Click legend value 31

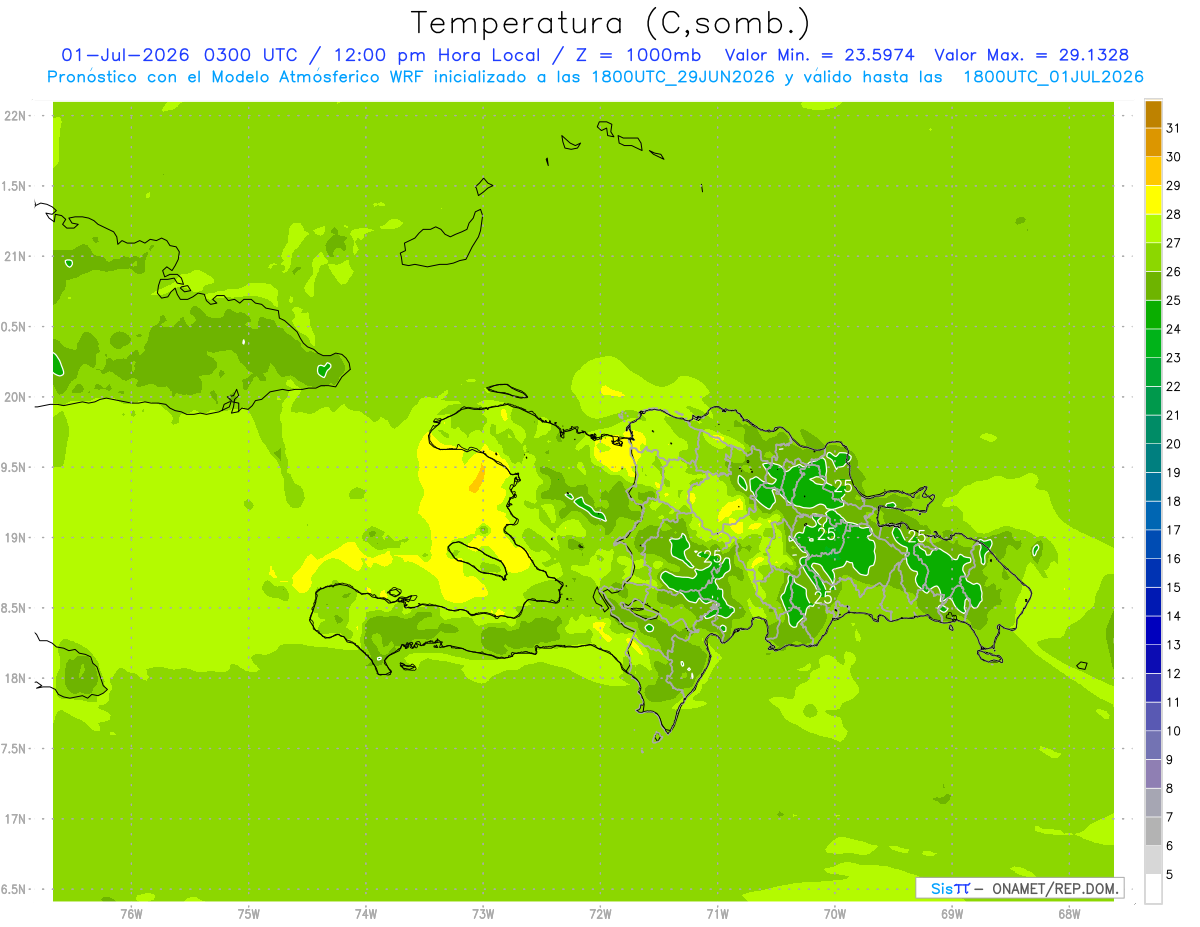coord(1174,128)
